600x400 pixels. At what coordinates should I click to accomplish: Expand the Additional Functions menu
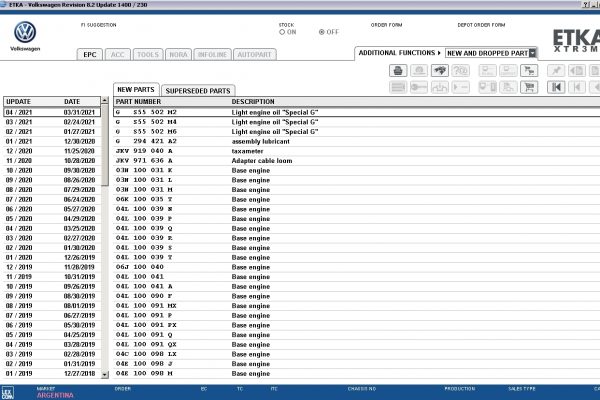[x=399, y=53]
